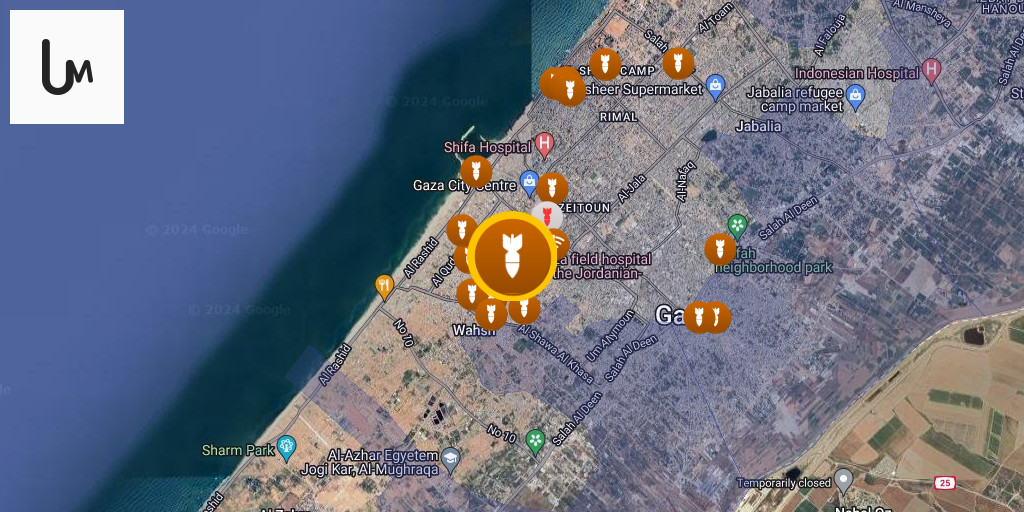Click the Indonesian Hospital marker icon
This screenshot has width=1024, height=512.
pos(932,71)
